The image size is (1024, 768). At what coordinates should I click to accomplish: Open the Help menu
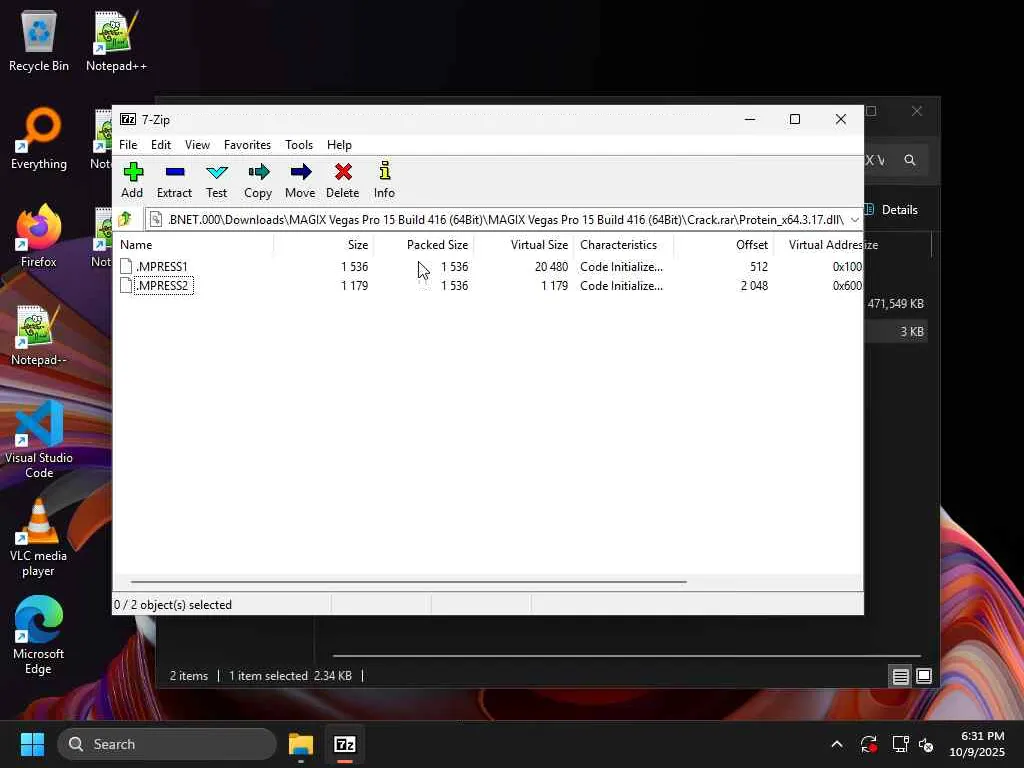tap(340, 145)
